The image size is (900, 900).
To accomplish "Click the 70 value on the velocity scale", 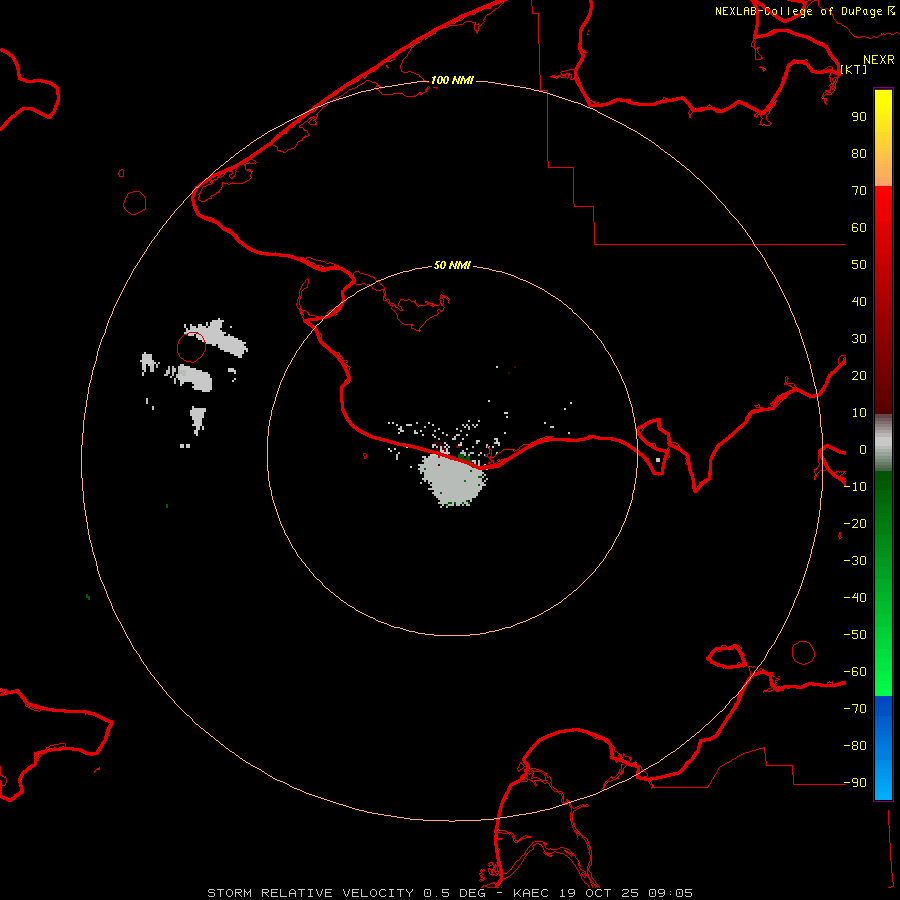I will (x=859, y=191).
